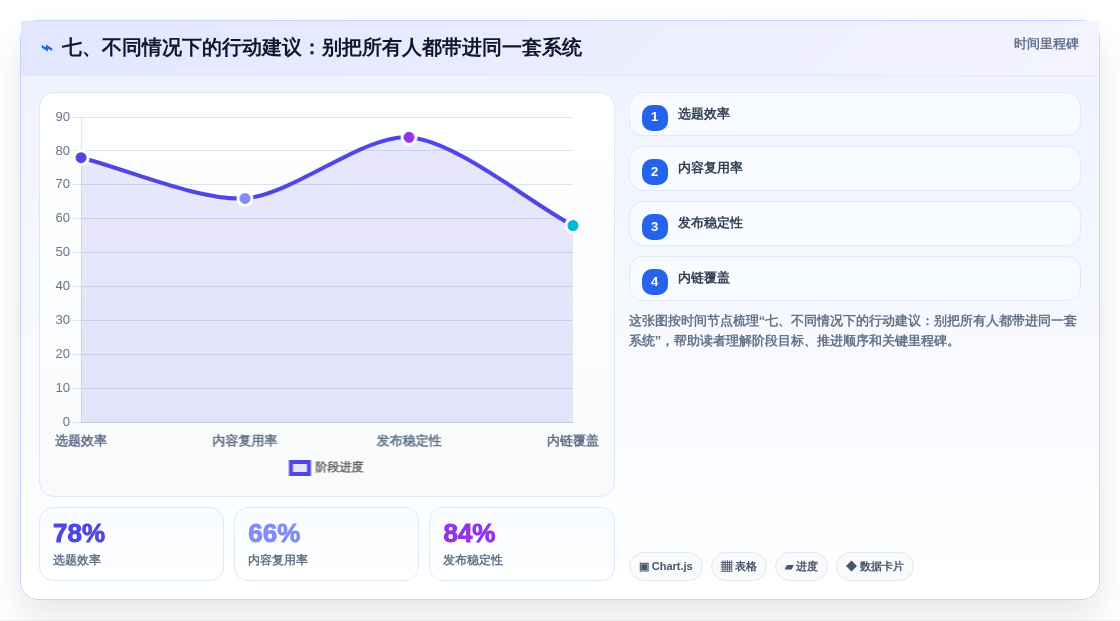Click the y-axis value 90
This screenshot has height=621, width=1120.
[x=63, y=117]
